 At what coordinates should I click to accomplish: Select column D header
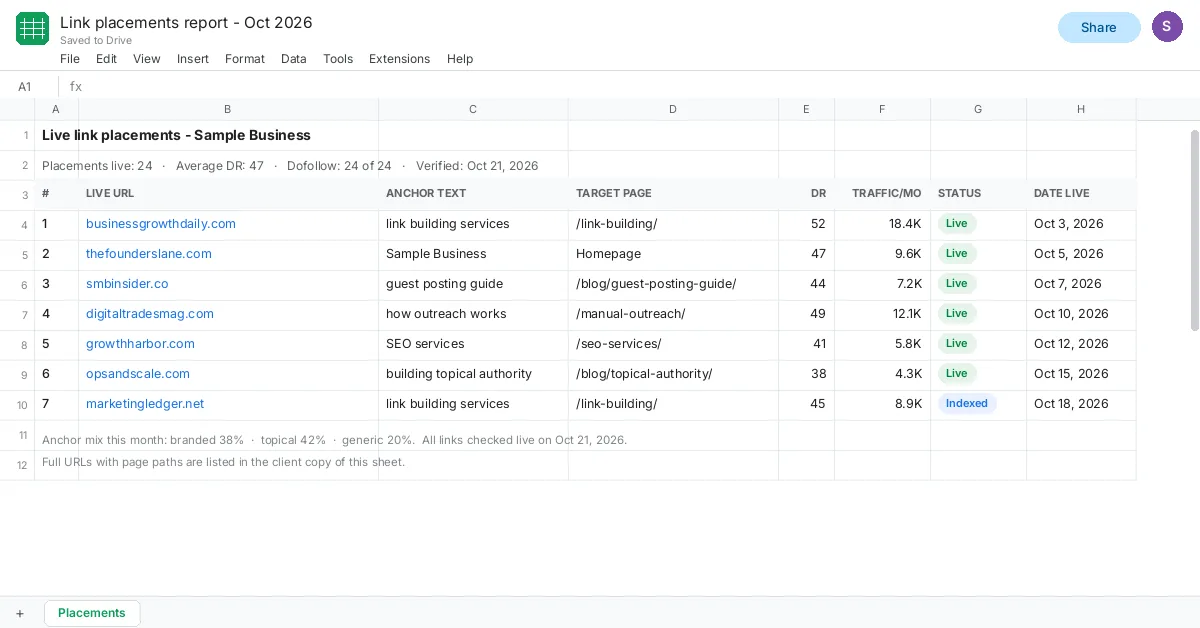pyautogui.click(x=673, y=109)
